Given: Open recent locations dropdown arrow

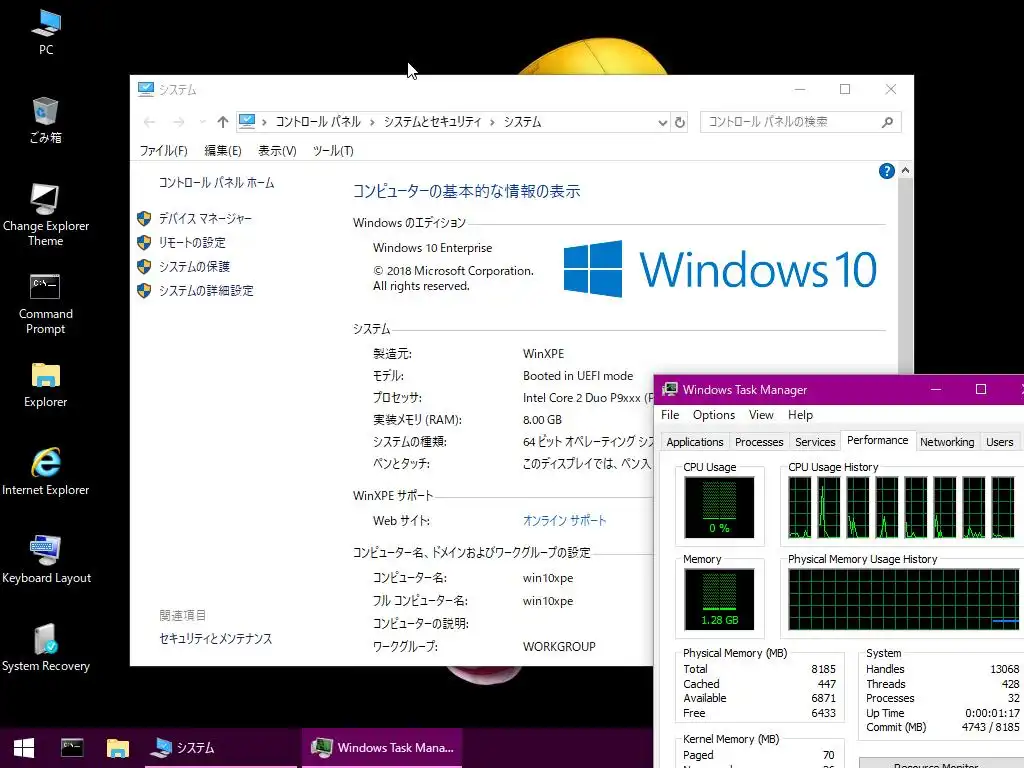Looking at the screenshot, I should 202,122.
